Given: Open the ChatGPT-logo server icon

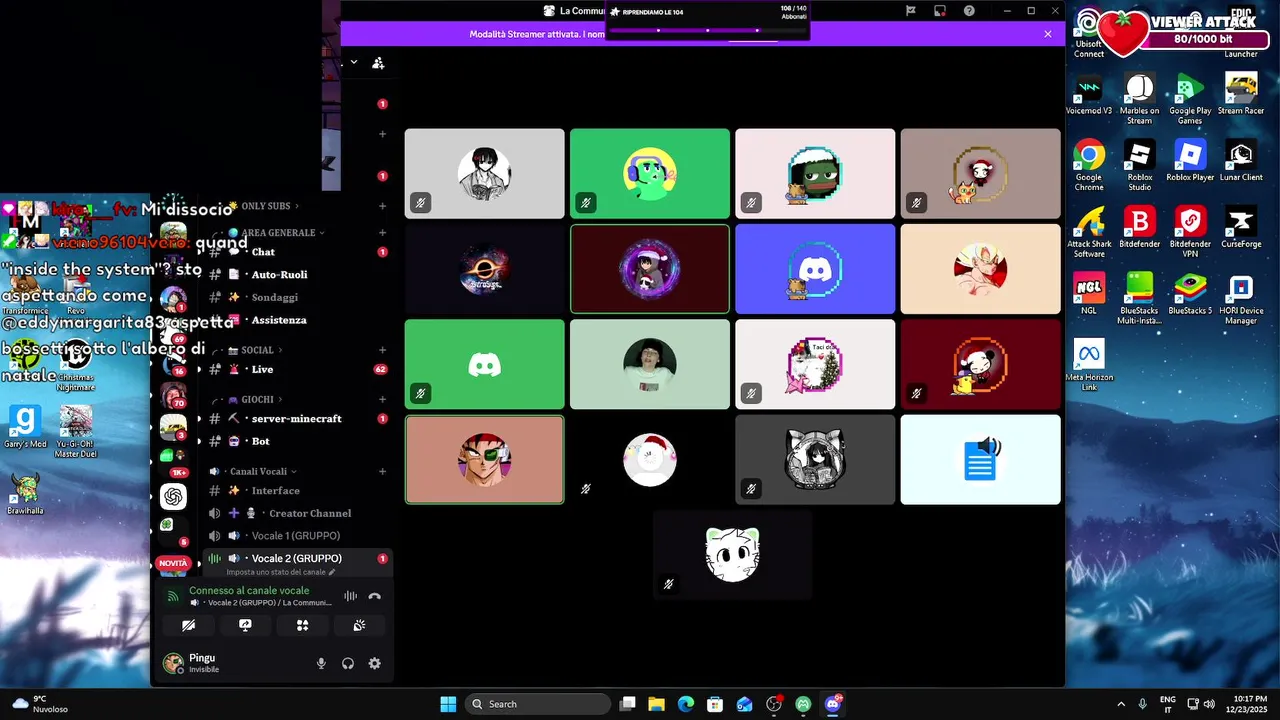Looking at the screenshot, I should (174, 496).
